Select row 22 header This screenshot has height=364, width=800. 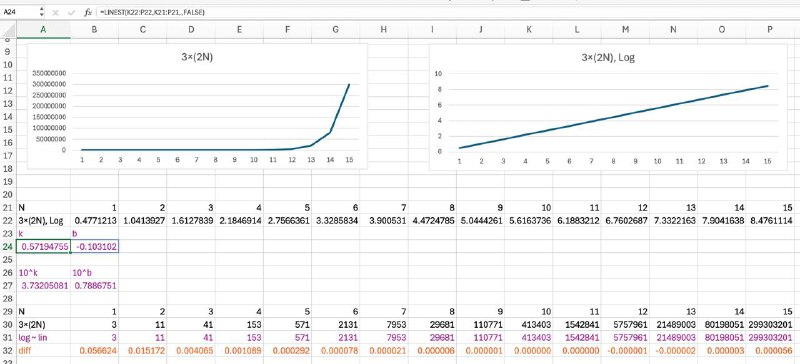tap(8, 221)
